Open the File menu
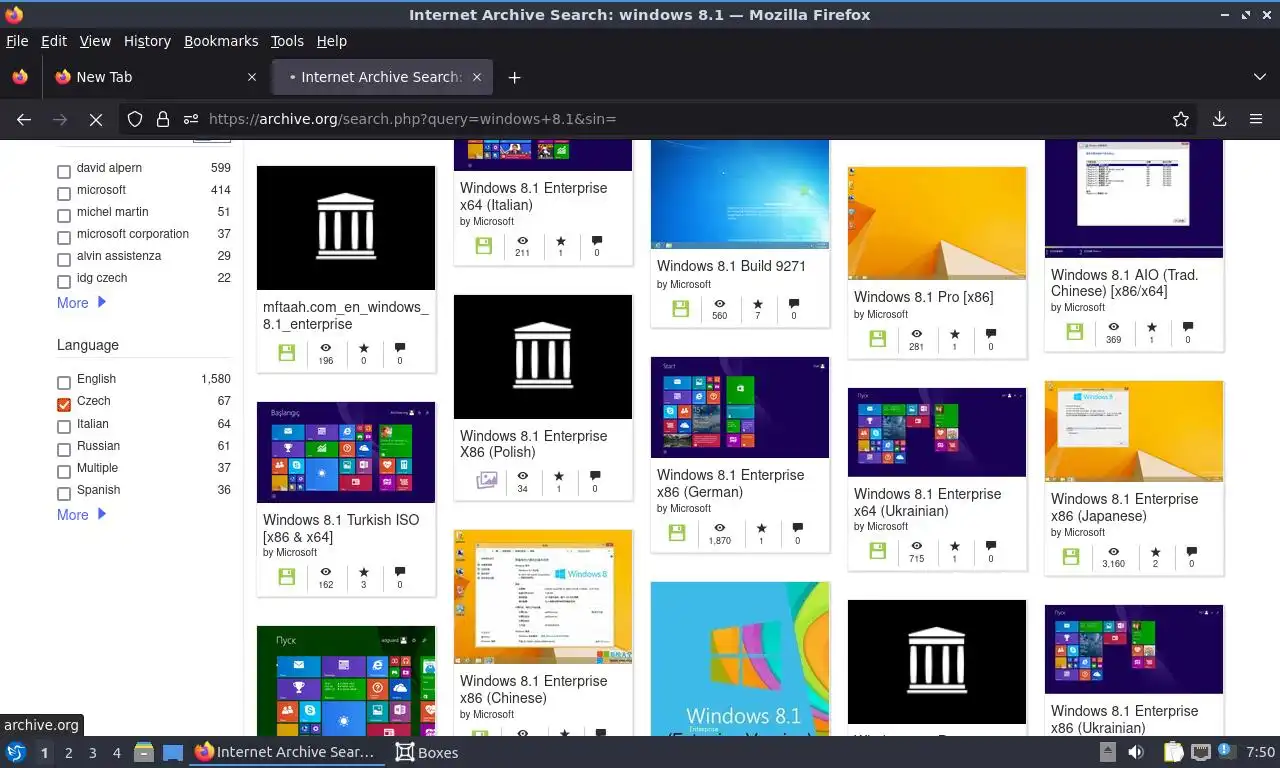 coord(17,41)
